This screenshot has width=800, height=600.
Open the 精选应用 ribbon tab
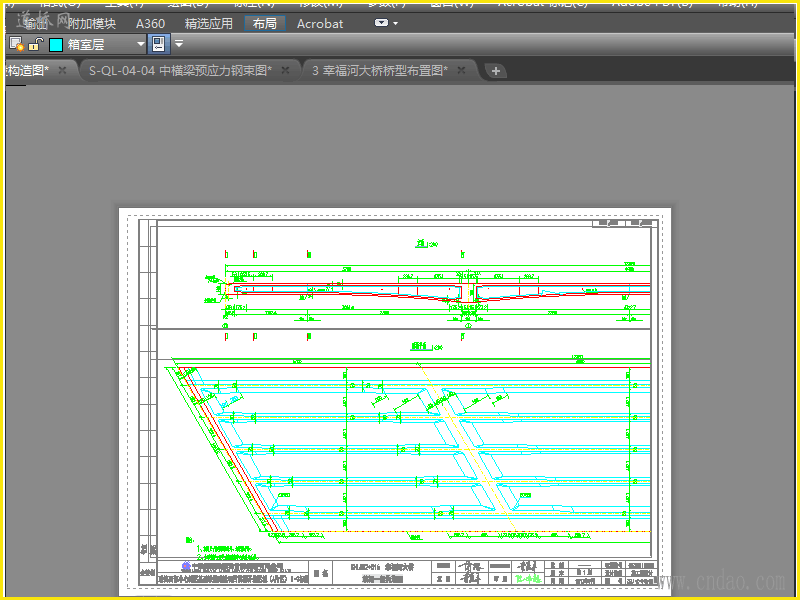coord(209,23)
